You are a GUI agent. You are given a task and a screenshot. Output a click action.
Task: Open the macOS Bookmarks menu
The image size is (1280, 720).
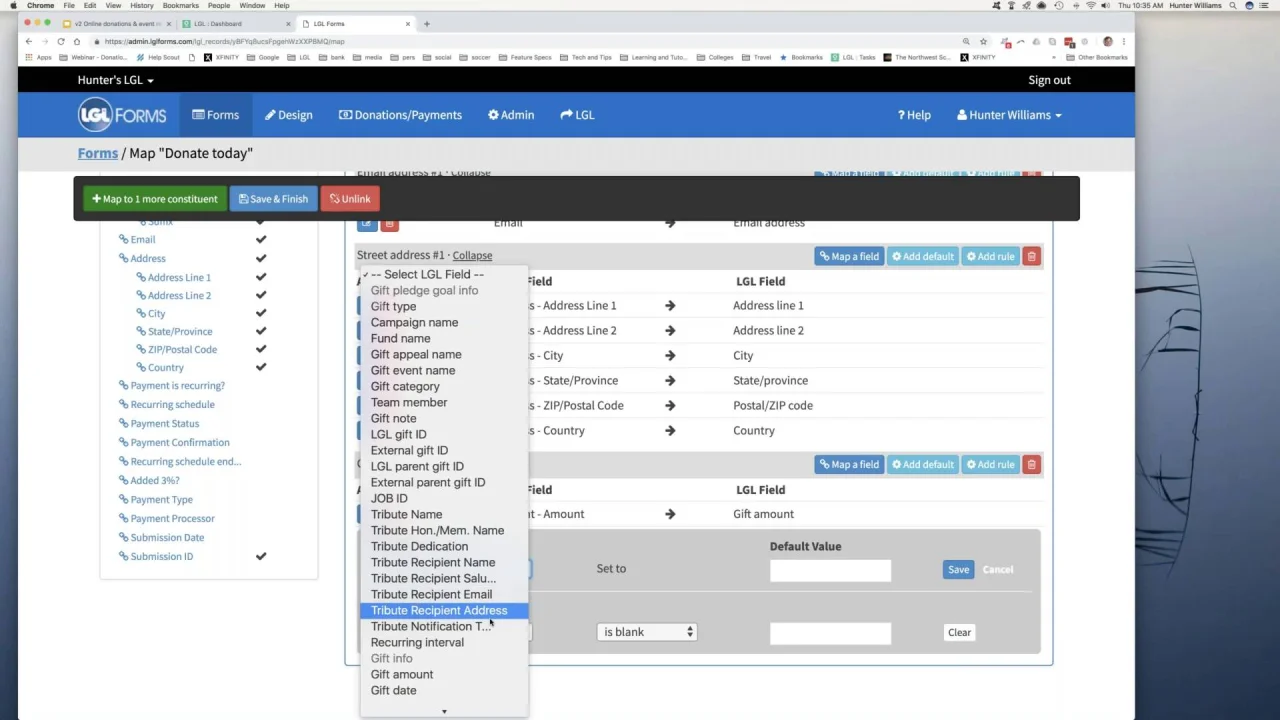coord(180,5)
